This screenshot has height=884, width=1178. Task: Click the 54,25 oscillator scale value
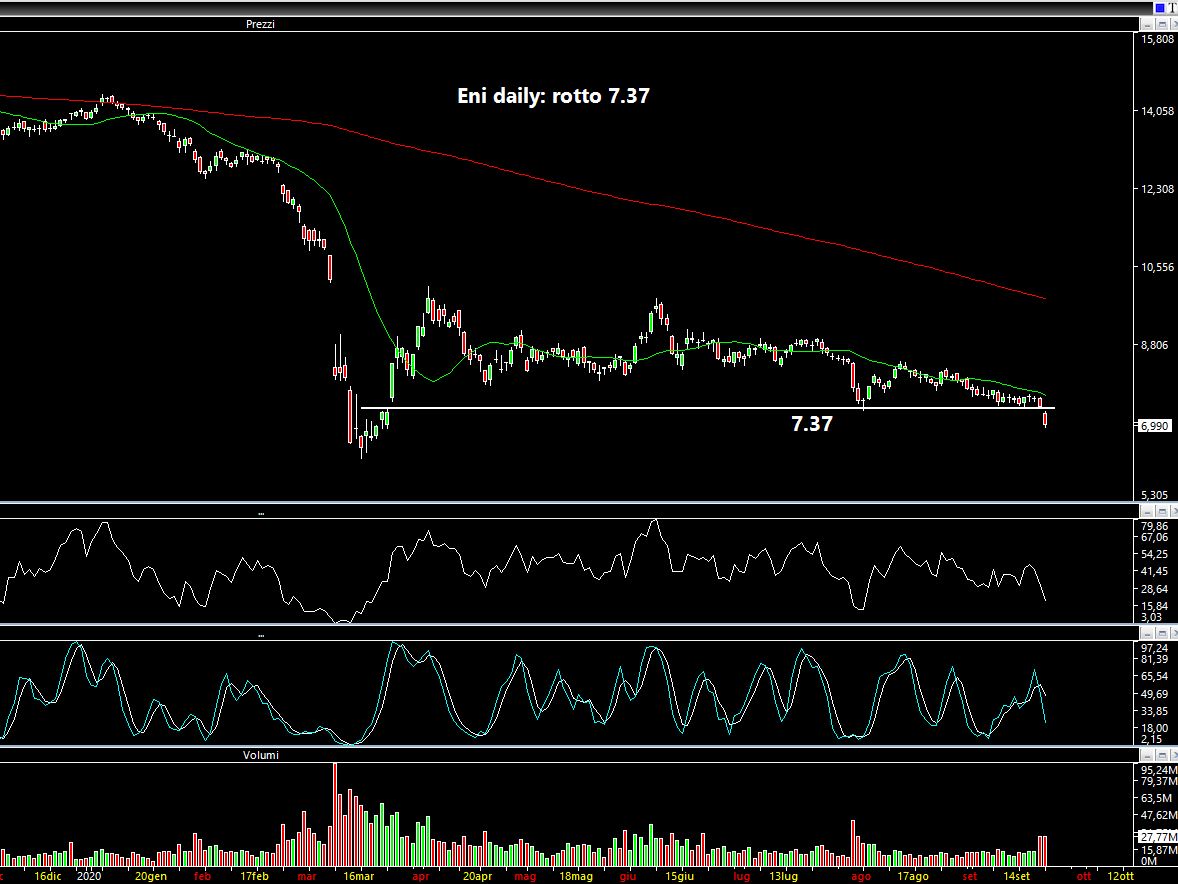pos(1155,554)
